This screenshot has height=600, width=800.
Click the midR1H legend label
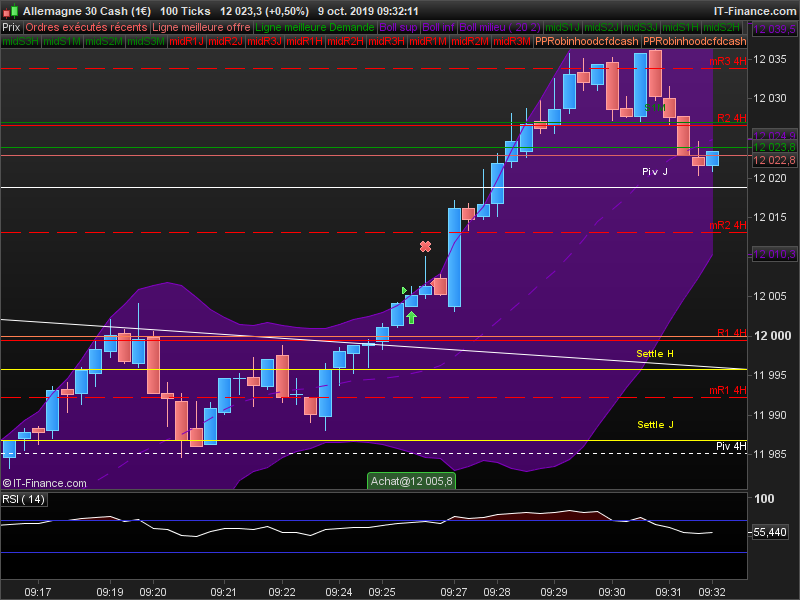pos(304,41)
